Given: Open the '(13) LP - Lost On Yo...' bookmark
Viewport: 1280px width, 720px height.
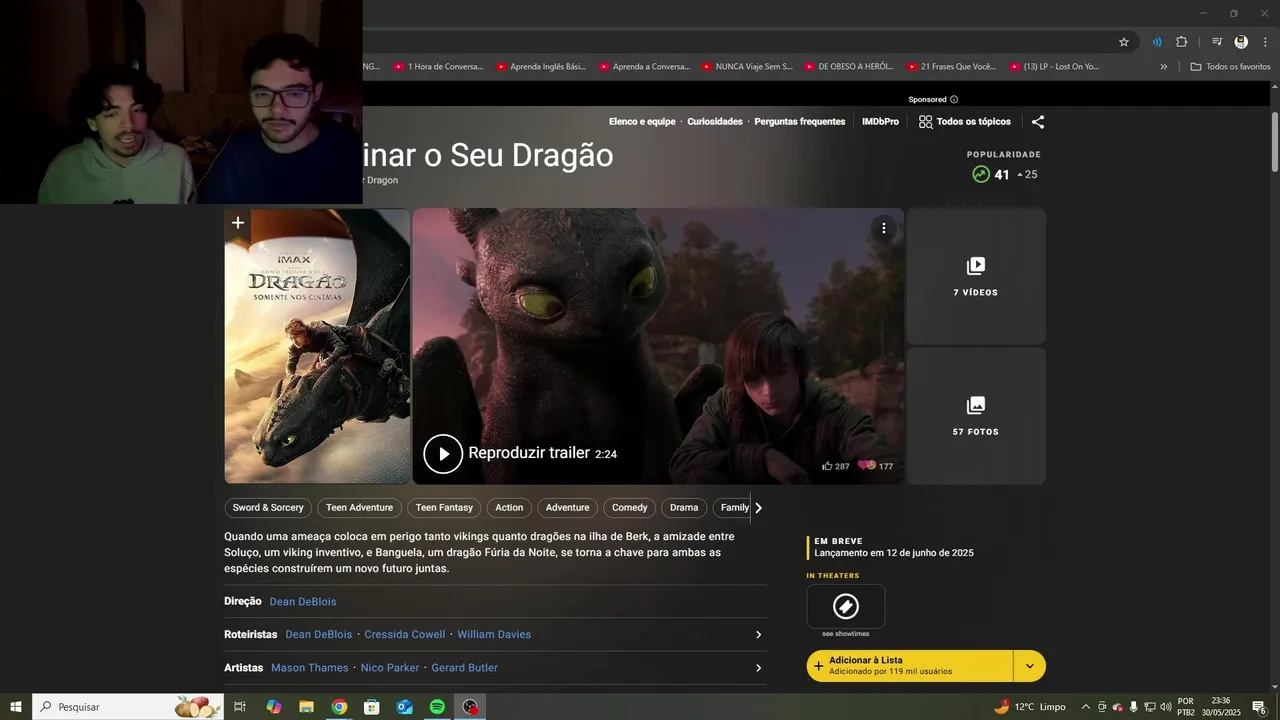Looking at the screenshot, I should click(1055, 67).
